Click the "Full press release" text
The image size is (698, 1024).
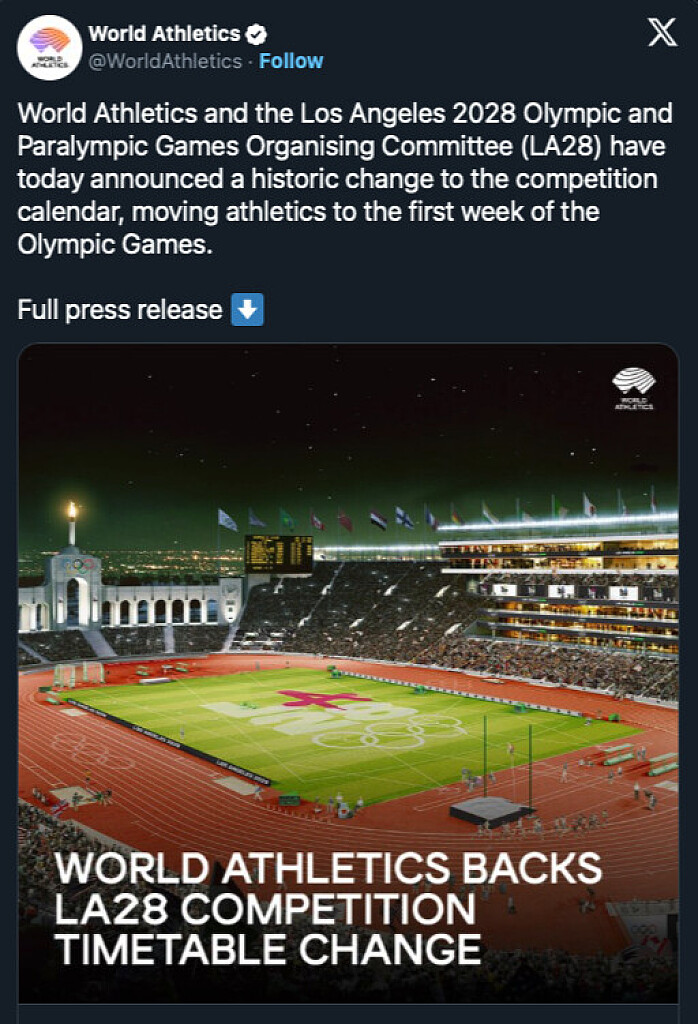click(x=119, y=310)
